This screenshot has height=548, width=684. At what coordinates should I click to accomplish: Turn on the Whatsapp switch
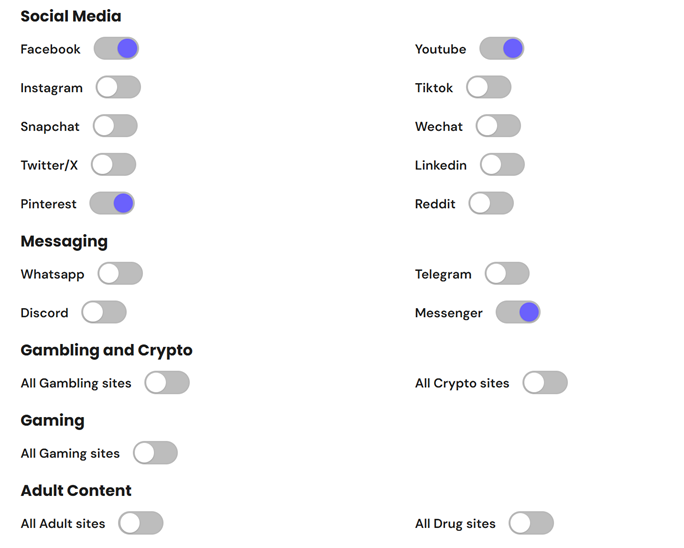(120, 274)
